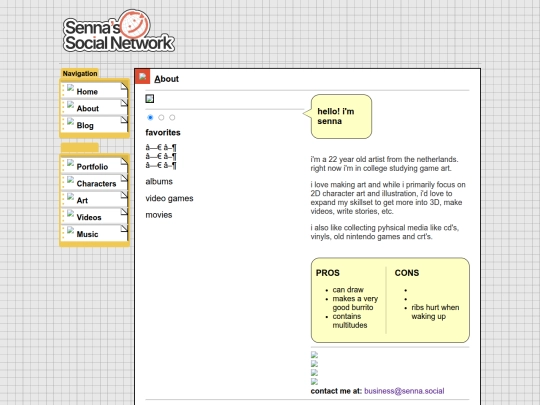Click the icon beside the Blog nav item

coord(71,122)
